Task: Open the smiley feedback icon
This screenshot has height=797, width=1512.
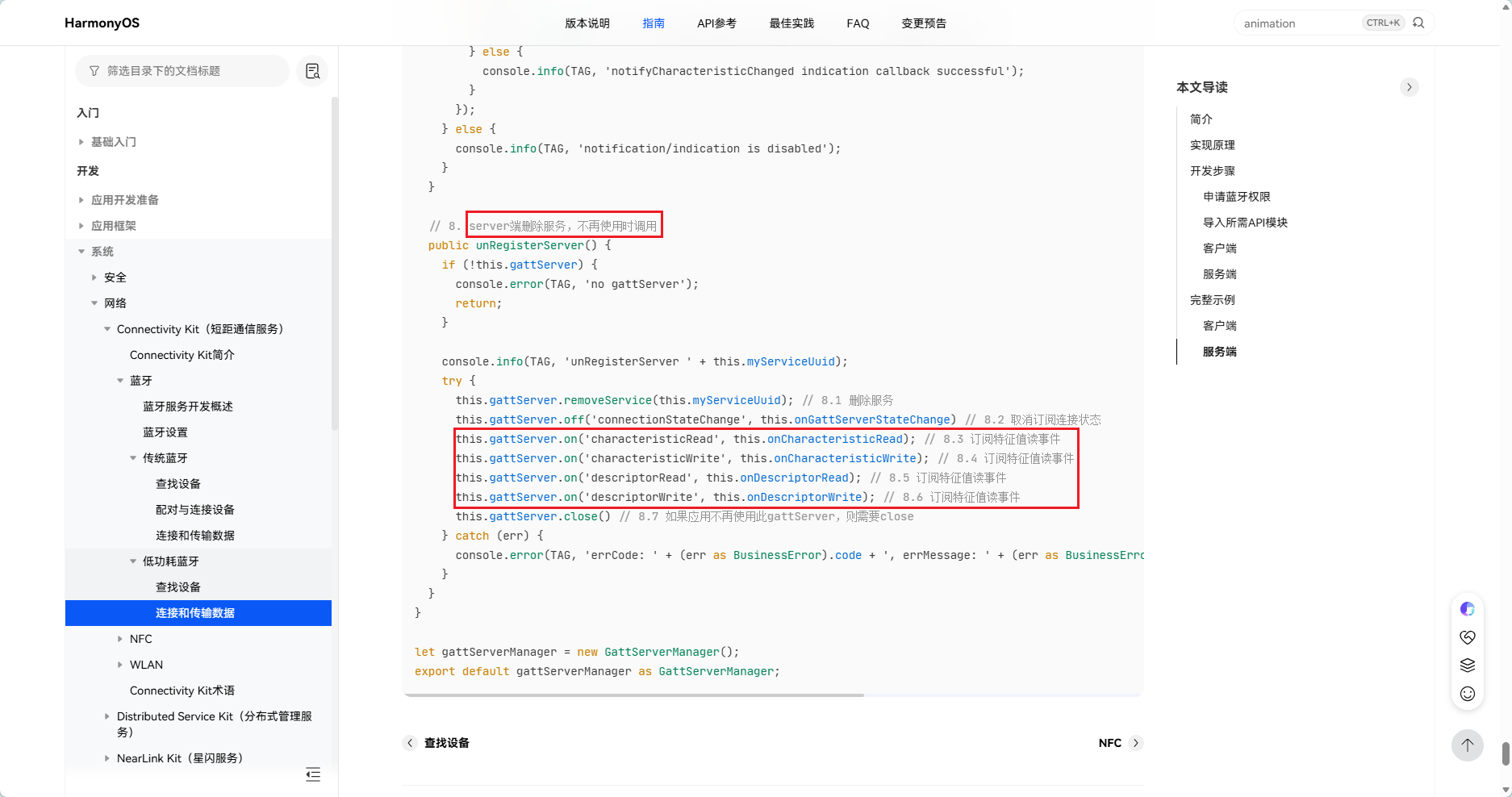Action: [1467, 694]
